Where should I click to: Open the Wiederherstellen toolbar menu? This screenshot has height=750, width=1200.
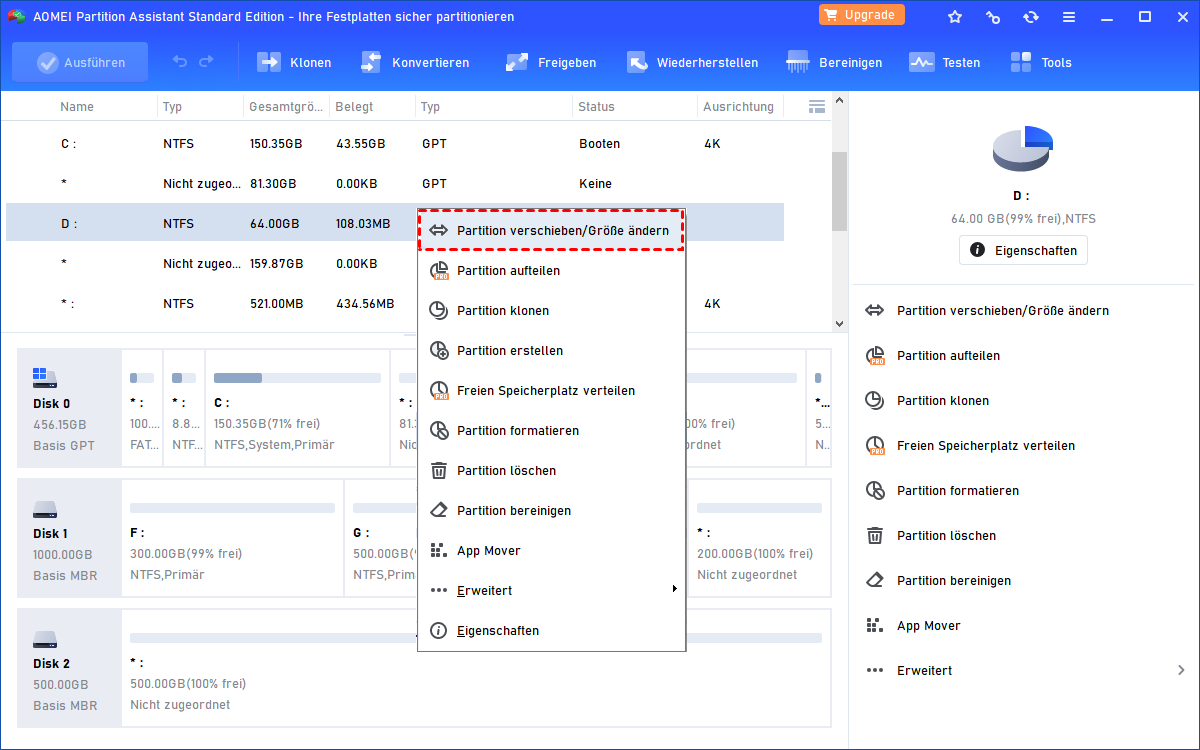pyautogui.click(x=692, y=62)
